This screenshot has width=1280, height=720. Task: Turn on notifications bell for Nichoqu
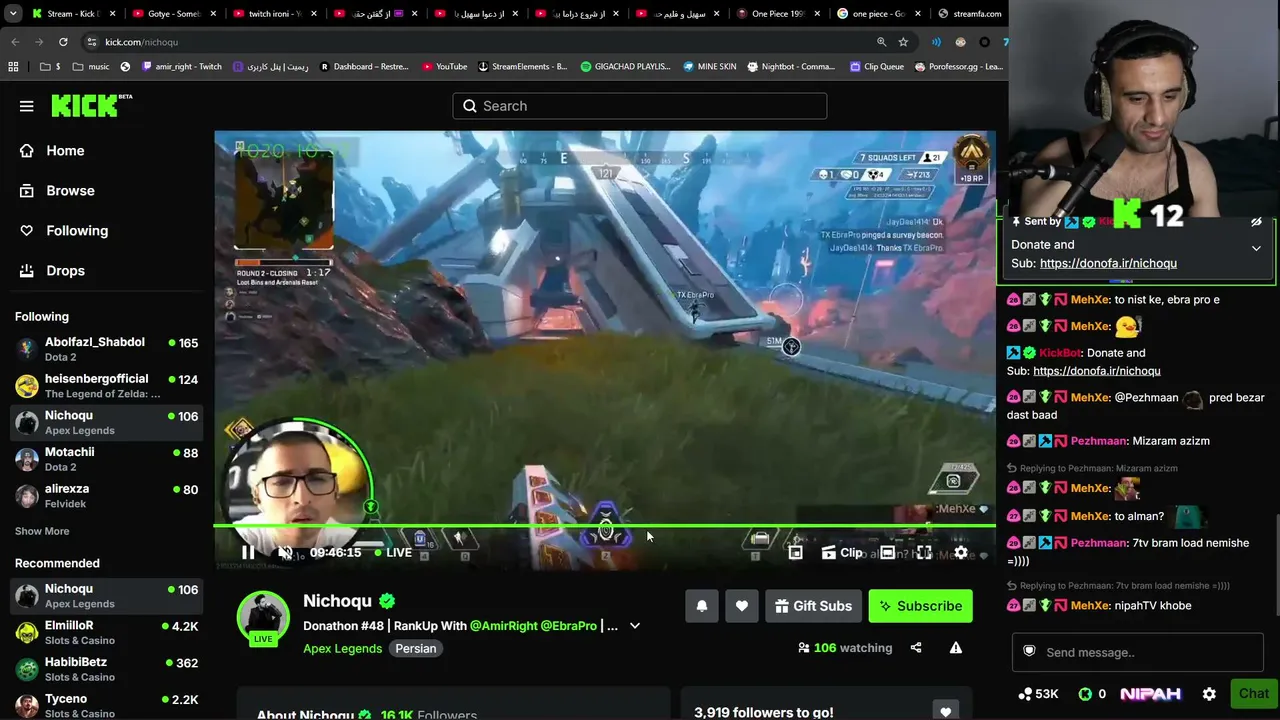pyautogui.click(x=702, y=606)
